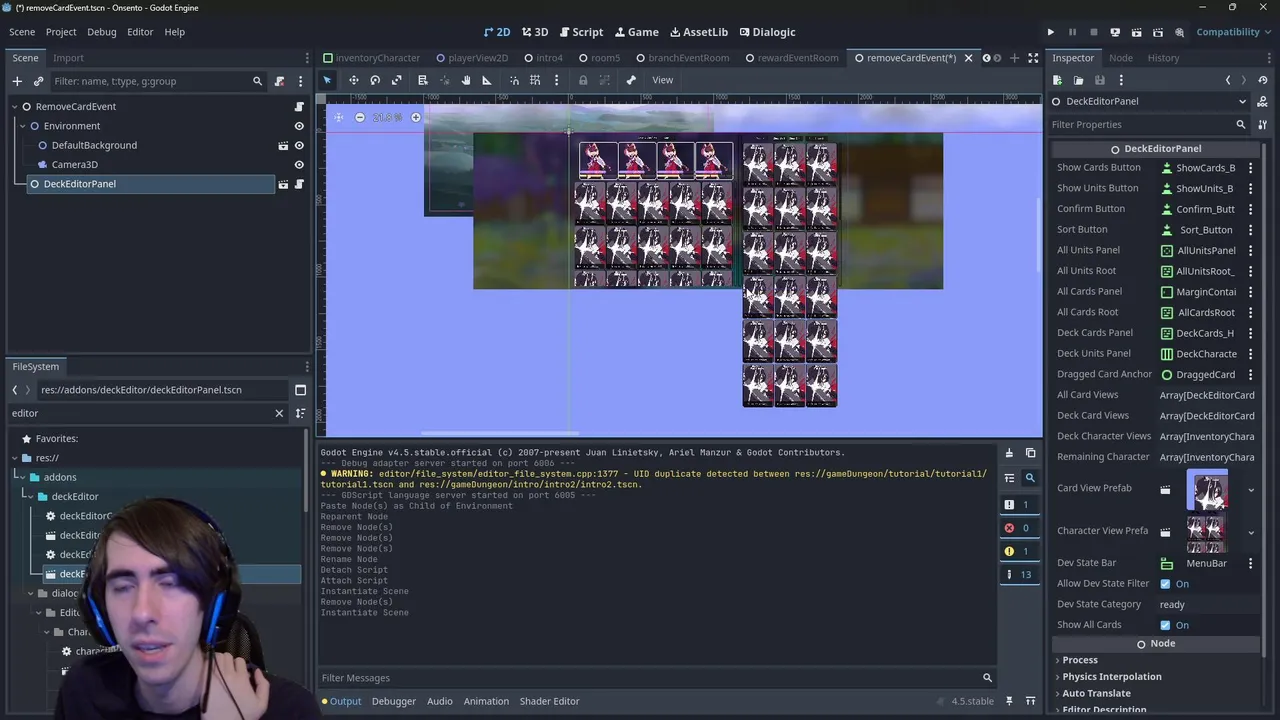Toggle distraction-free mode
This screenshot has width=1280, height=720.
coord(1032,58)
